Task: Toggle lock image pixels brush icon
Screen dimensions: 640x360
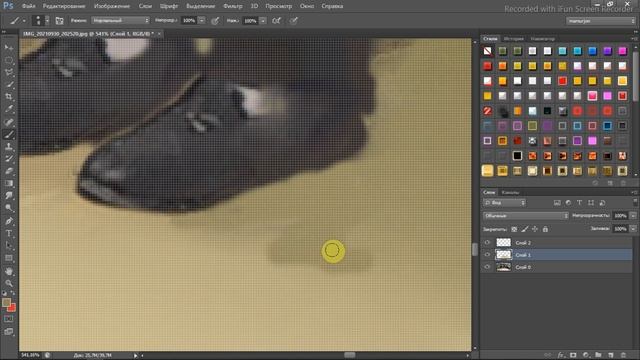Action: [525, 229]
